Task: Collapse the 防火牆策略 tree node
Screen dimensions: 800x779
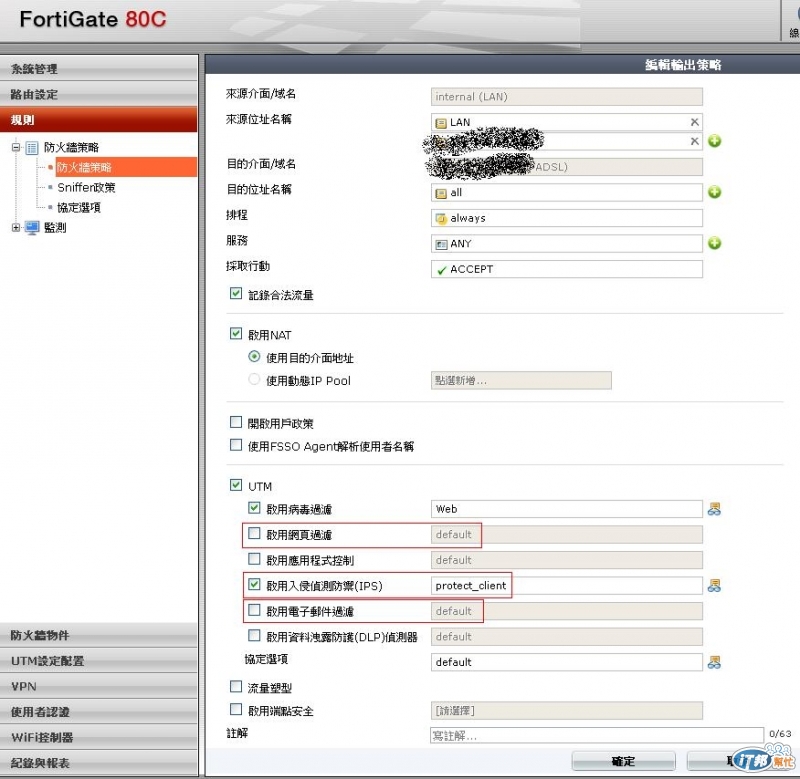Action: click(16, 147)
